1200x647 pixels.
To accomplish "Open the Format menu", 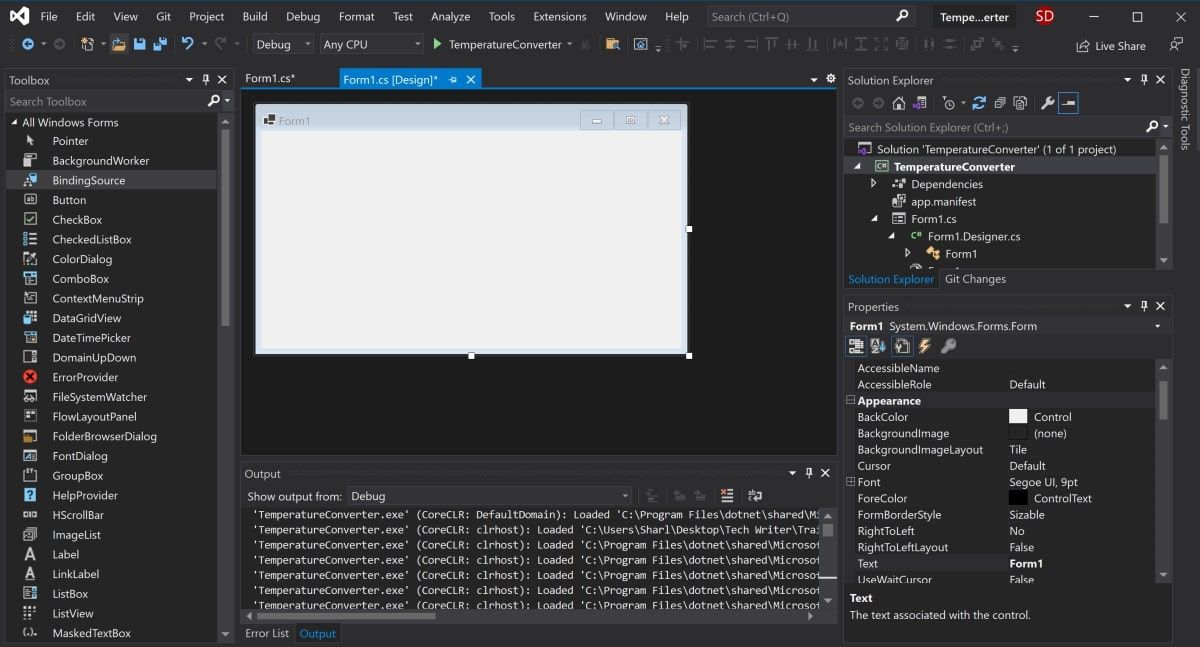I will pyautogui.click(x=356, y=16).
